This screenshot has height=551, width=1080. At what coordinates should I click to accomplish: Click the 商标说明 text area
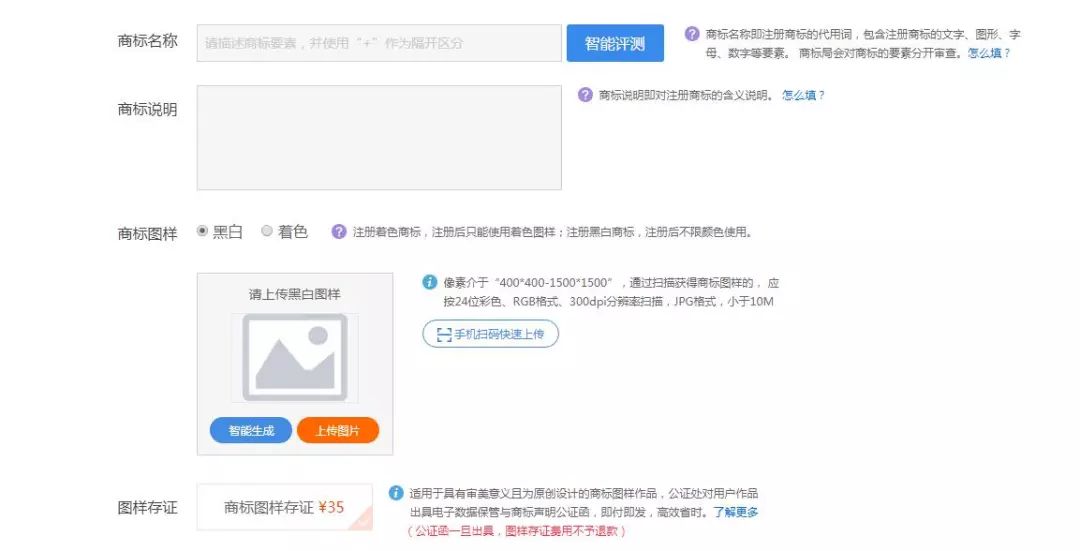click(379, 137)
